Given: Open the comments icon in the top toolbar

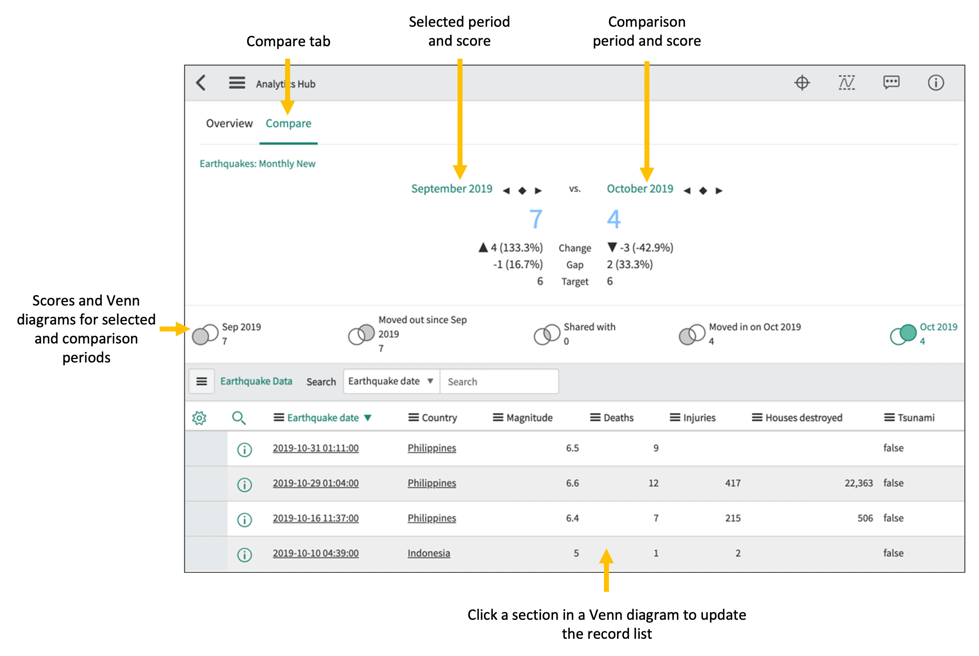Looking at the screenshot, I should (891, 83).
